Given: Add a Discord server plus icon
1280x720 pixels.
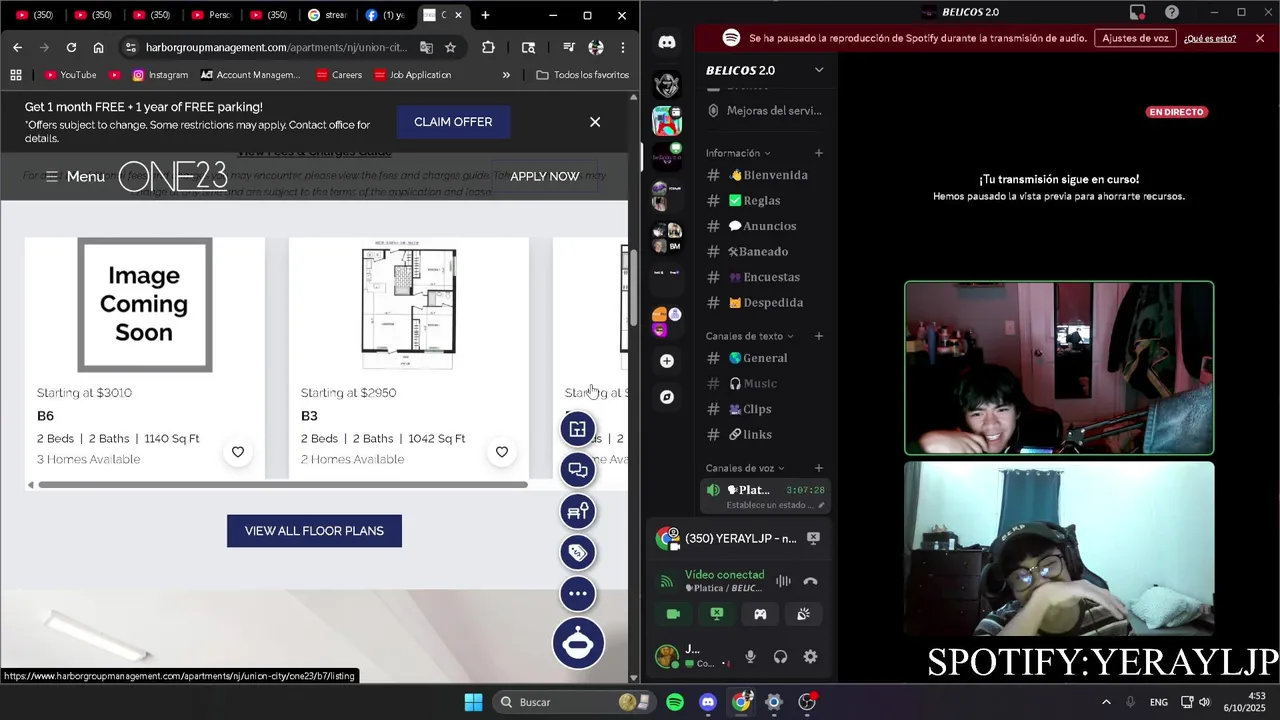Looking at the screenshot, I should pos(667,361).
